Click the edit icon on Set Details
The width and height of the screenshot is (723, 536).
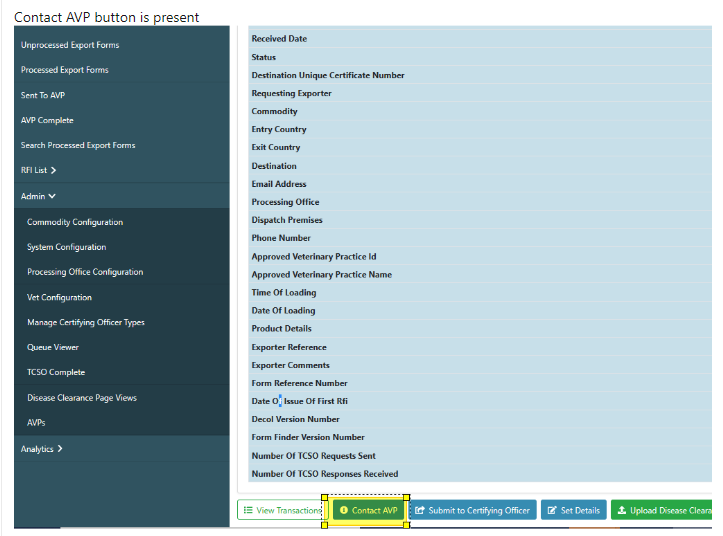[551, 510]
